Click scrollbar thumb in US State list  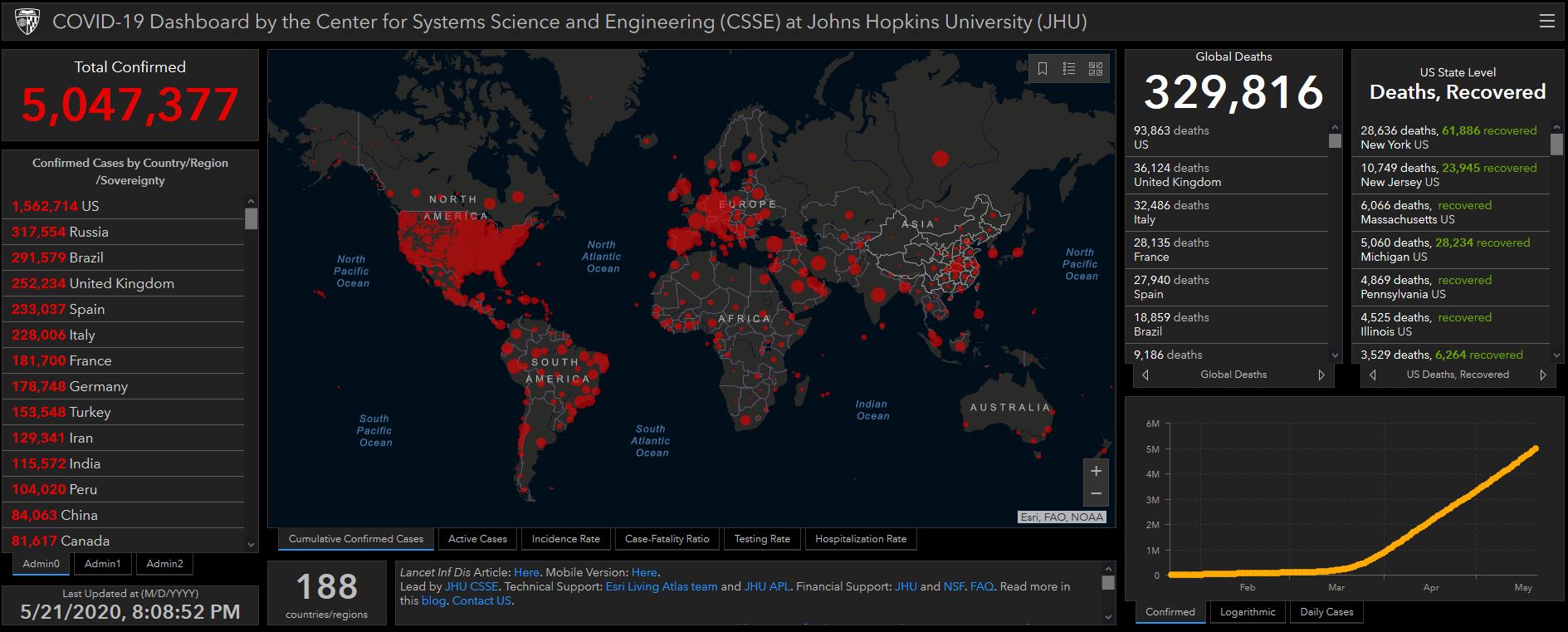point(1557,145)
